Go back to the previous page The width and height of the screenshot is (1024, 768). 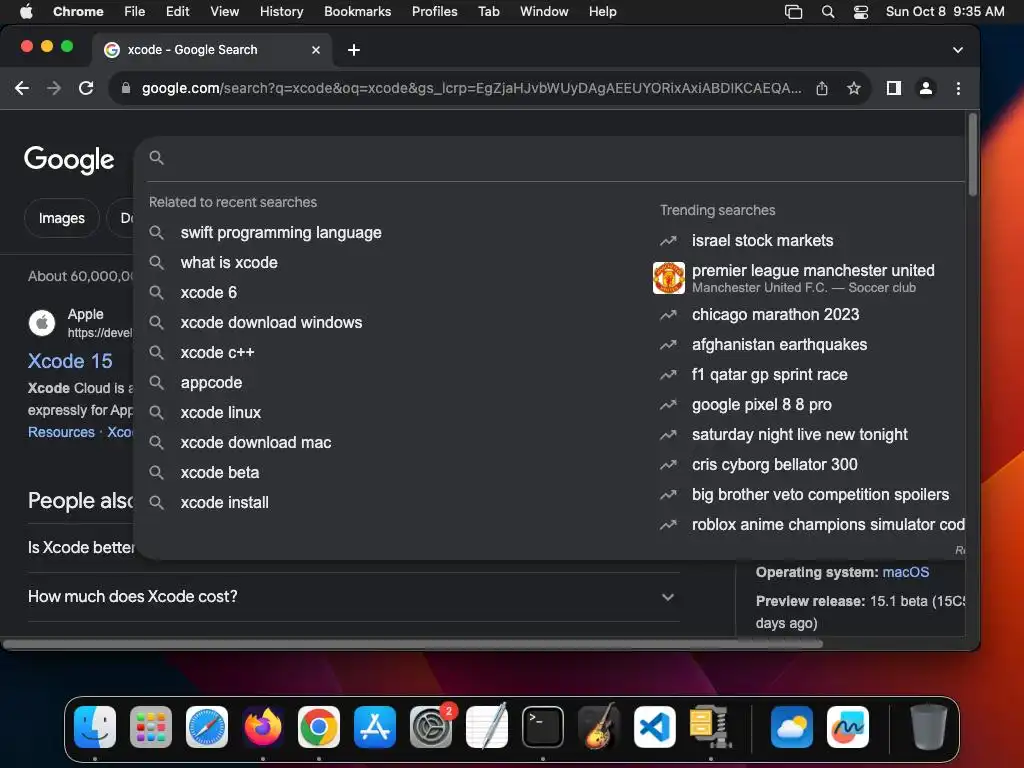point(22,88)
